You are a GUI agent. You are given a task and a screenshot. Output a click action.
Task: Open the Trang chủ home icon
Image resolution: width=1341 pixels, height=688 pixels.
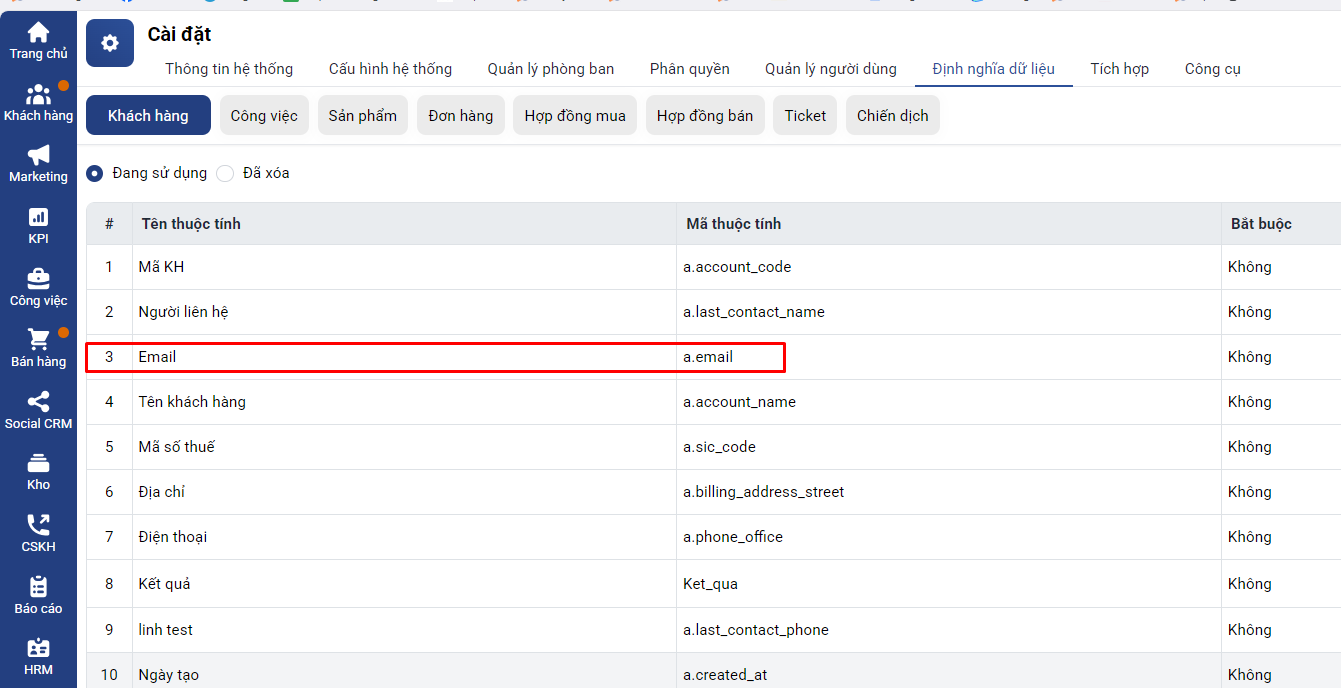(38, 33)
